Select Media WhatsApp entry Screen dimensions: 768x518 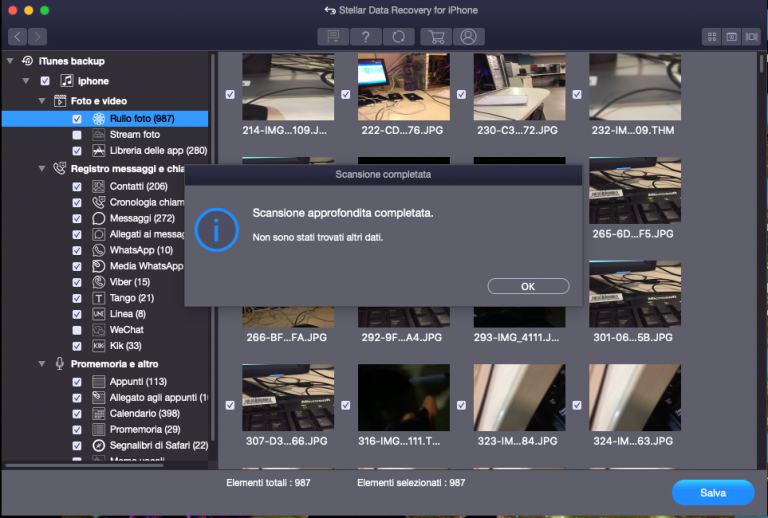click(x=146, y=266)
